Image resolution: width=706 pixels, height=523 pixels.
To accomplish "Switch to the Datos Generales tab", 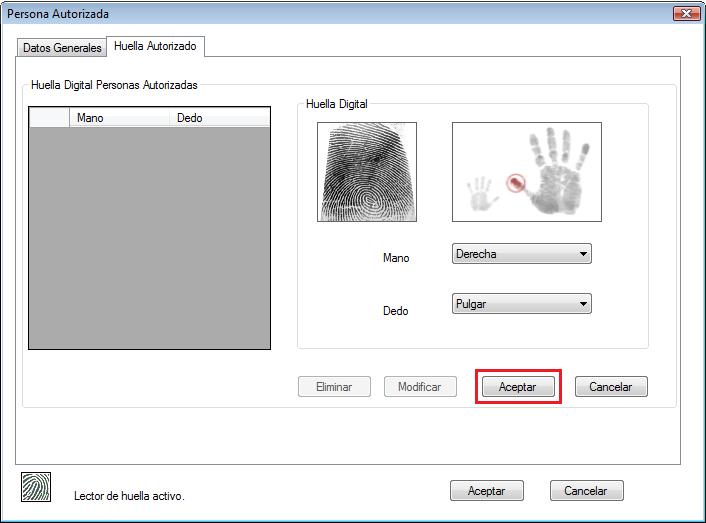I will click(62, 48).
